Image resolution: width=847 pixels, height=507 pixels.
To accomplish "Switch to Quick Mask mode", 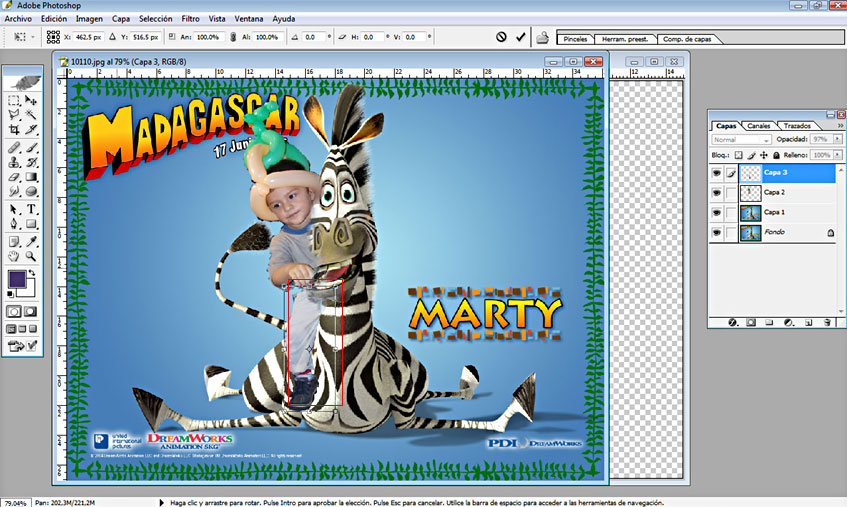I will pyautogui.click(x=30, y=312).
